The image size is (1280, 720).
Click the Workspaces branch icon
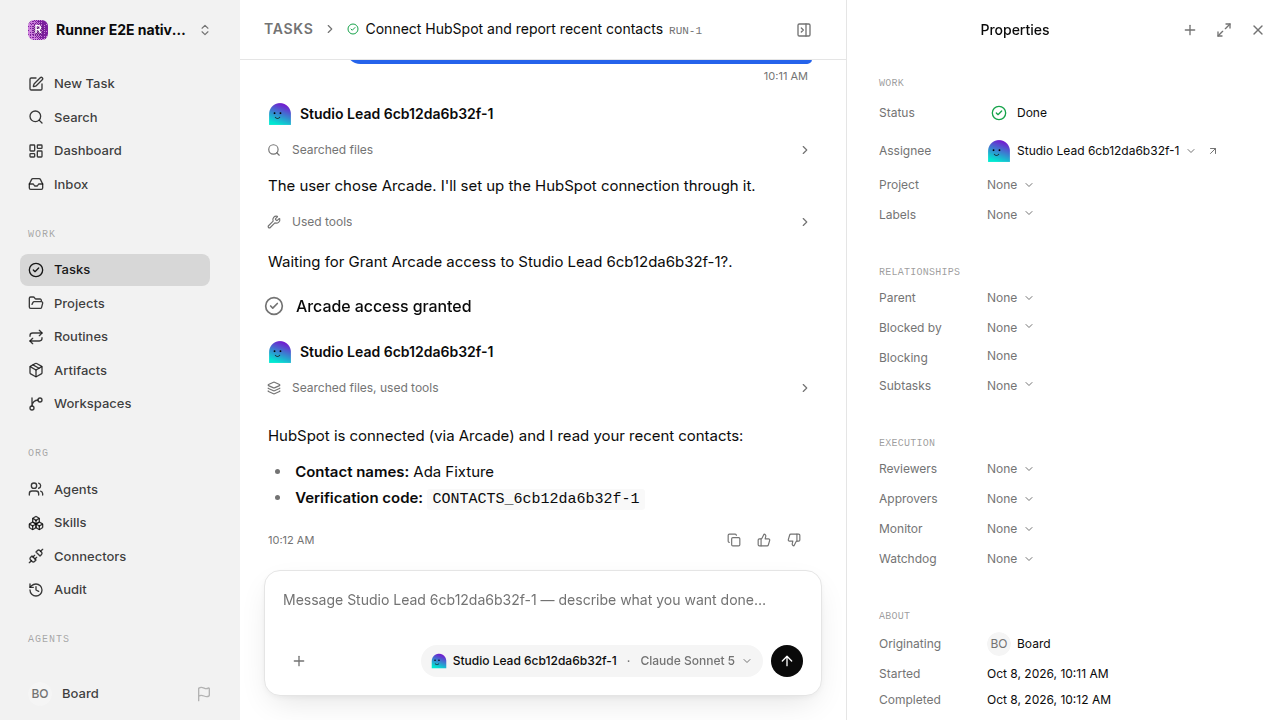pyautogui.click(x=36, y=404)
